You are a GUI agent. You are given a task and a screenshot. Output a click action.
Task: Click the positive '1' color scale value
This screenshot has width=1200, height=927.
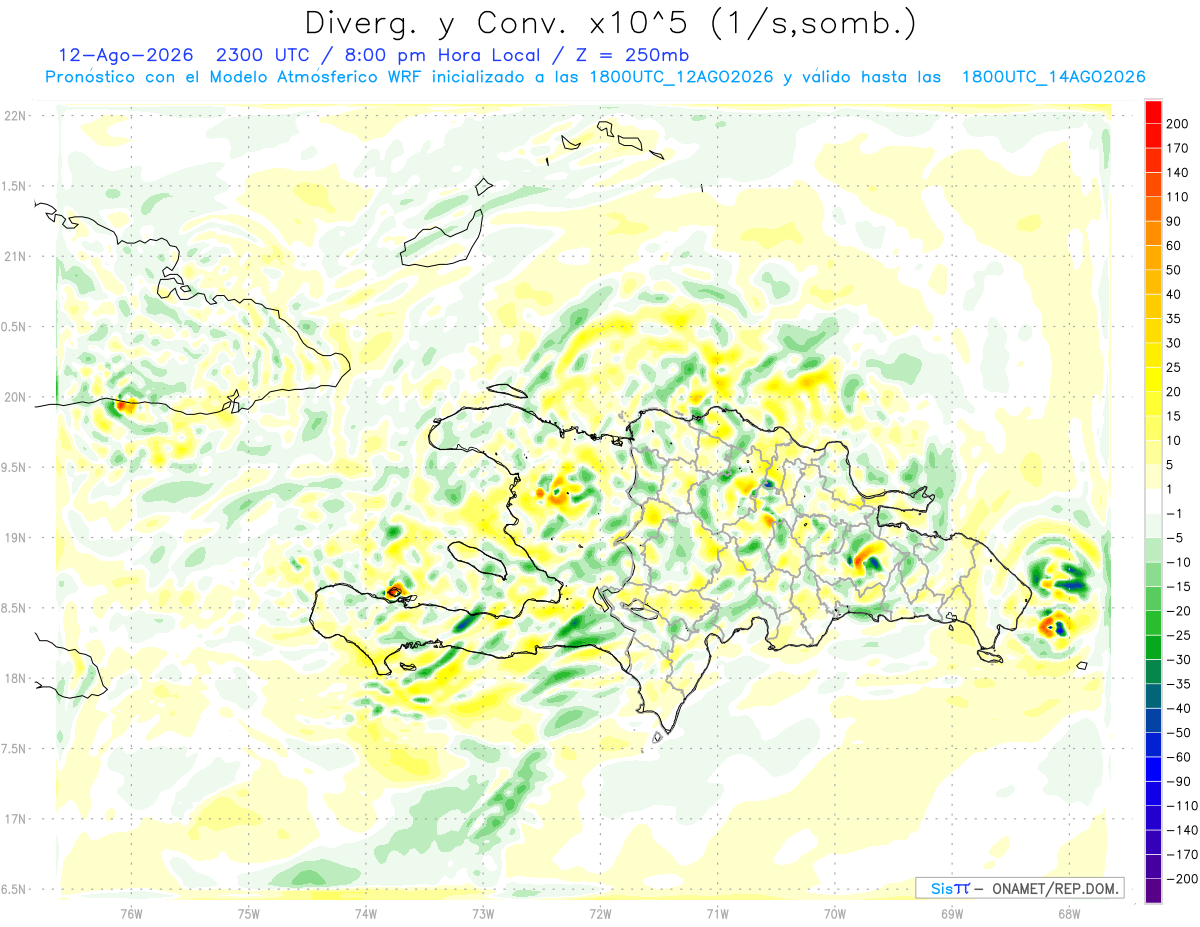[x=1170, y=489]
